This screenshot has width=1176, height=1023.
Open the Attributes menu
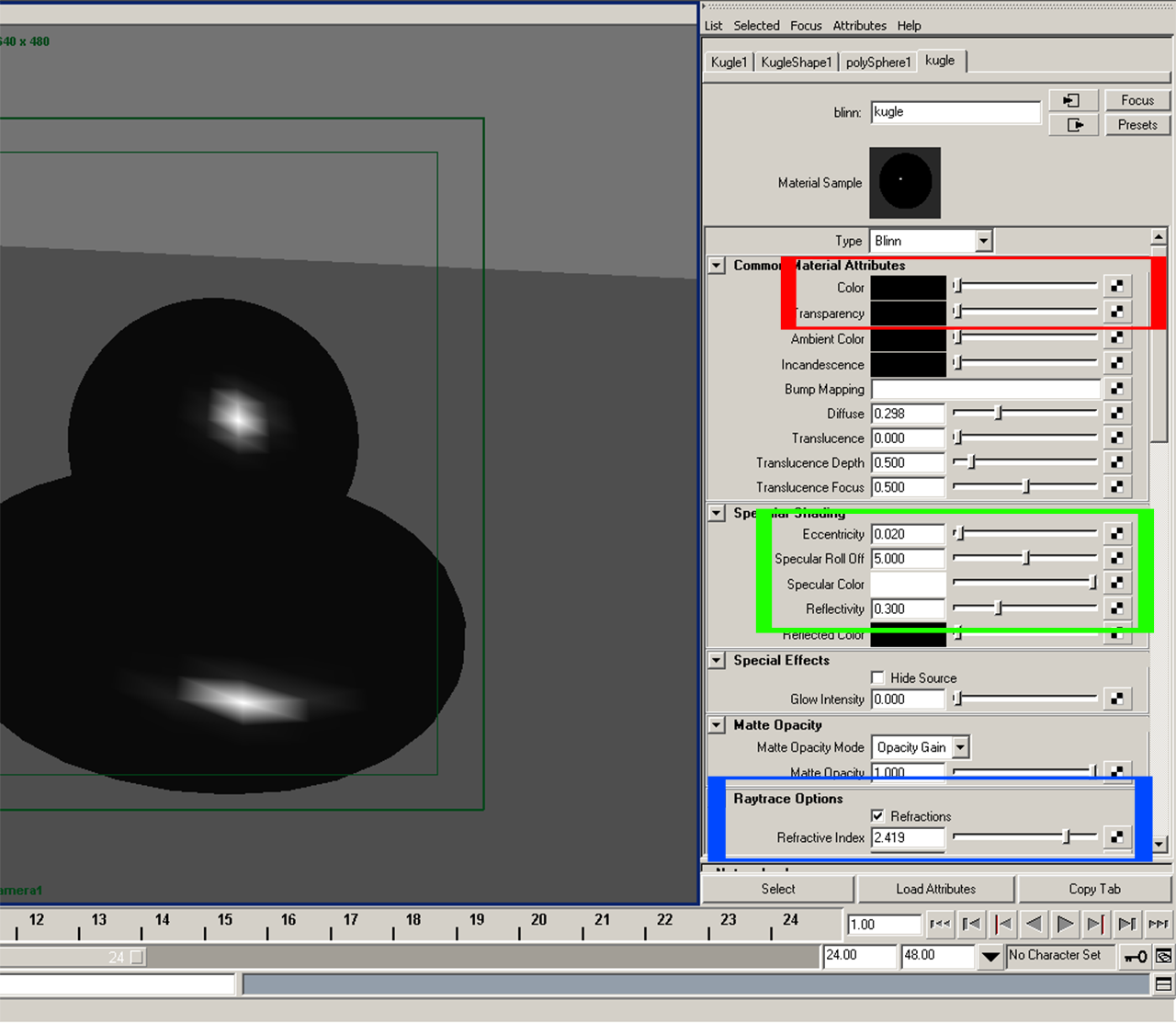tap(860, 26)
